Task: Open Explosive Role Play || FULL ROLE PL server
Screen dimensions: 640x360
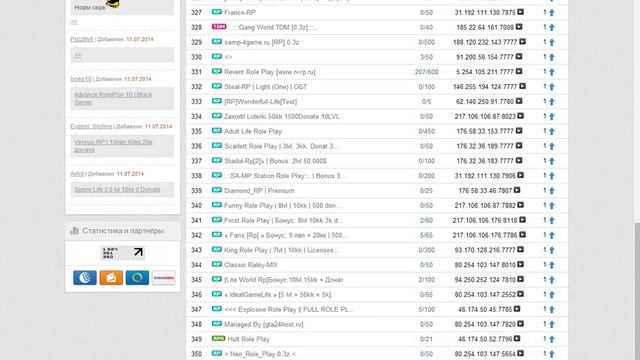Action: pyautogui.click(x=289, y=309)
